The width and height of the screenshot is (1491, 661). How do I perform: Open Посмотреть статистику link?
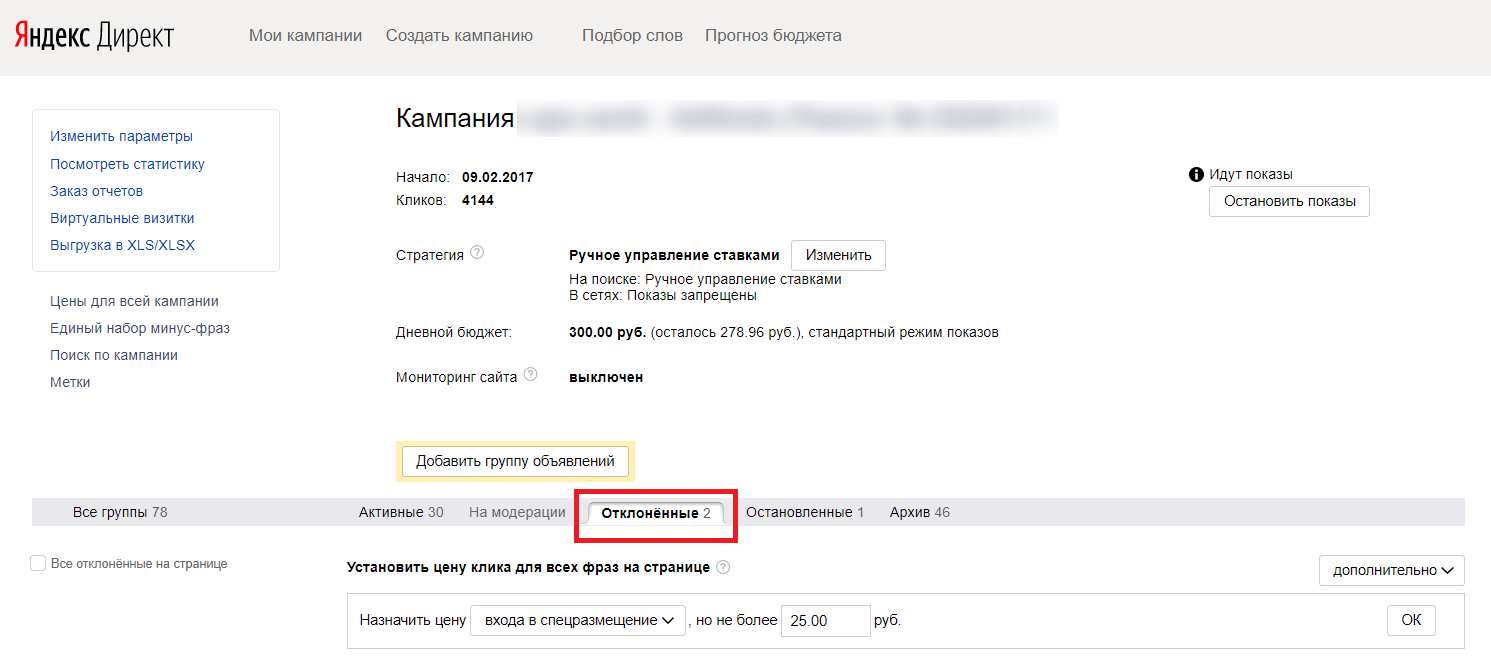point(127,164)
